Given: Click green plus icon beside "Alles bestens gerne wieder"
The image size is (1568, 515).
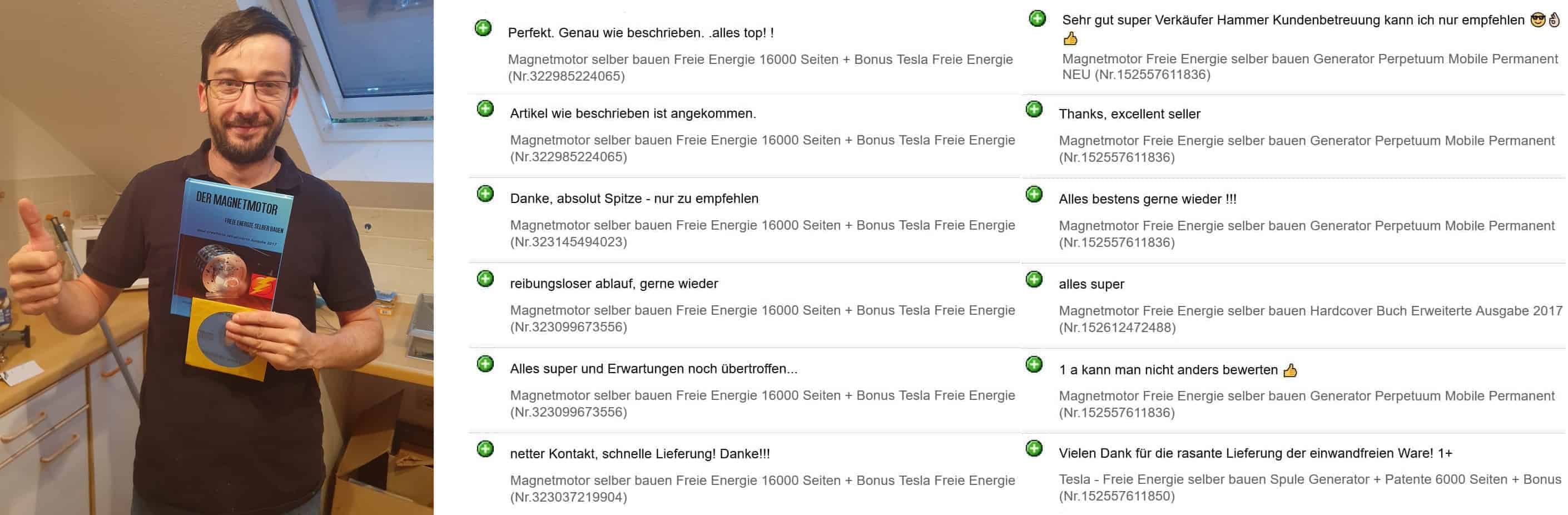Looking at the screenshot, I should coord(1034,195).
